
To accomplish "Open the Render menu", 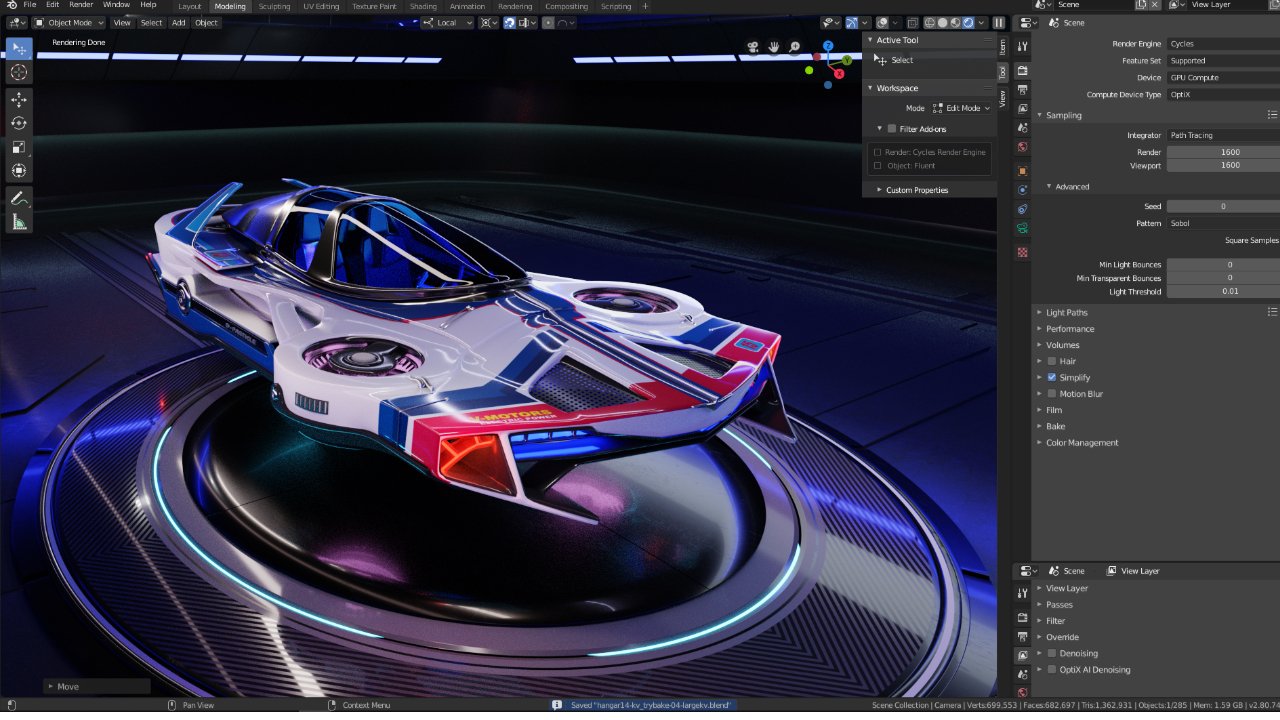I will [81, 5].
